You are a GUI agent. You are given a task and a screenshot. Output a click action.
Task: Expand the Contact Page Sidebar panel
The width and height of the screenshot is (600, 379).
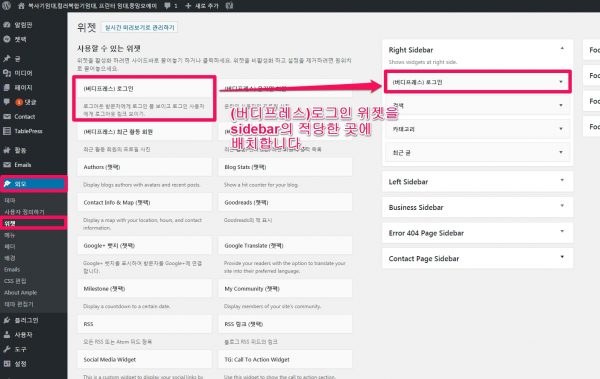coord(478,258)
